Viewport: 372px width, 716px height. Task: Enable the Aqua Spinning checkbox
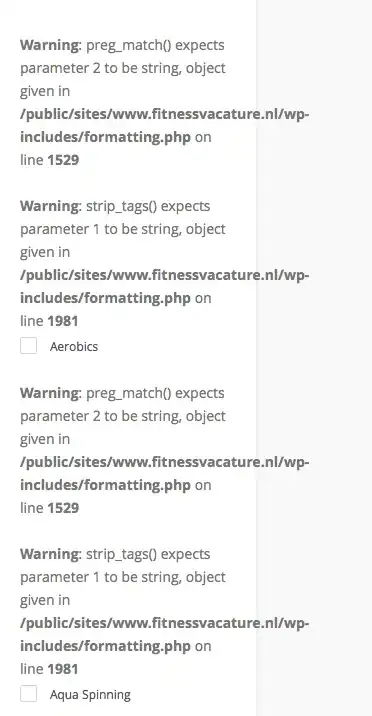click(28, 694)
